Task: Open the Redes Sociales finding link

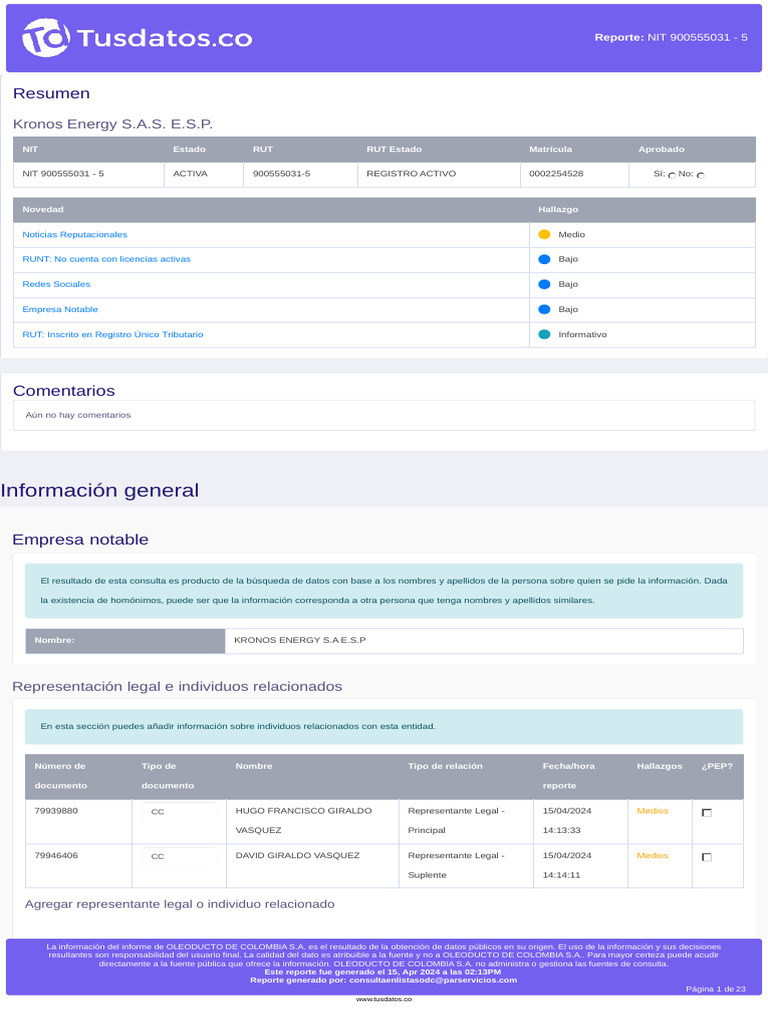Action: pyautogui.click(x=56, y=284)
